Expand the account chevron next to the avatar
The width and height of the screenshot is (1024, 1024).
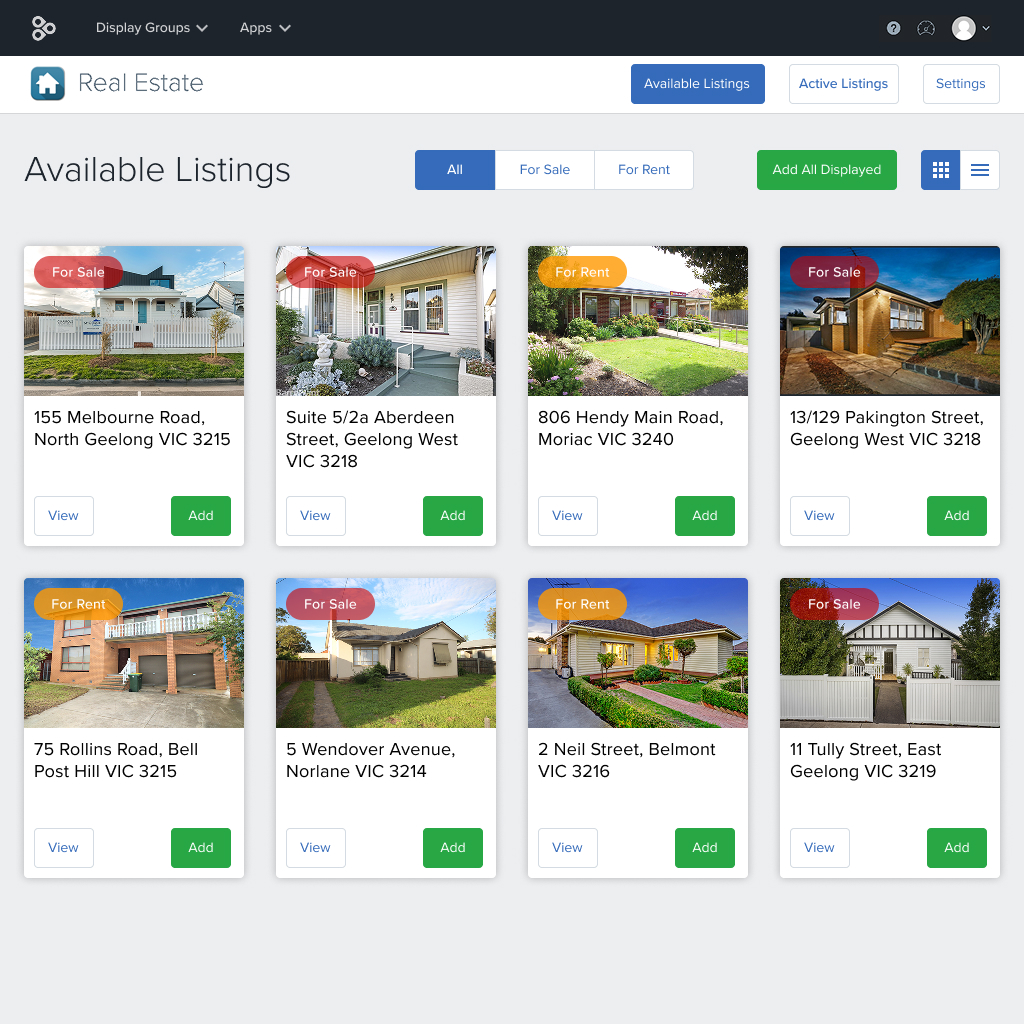pyautogui.click(x=988, y=28)
